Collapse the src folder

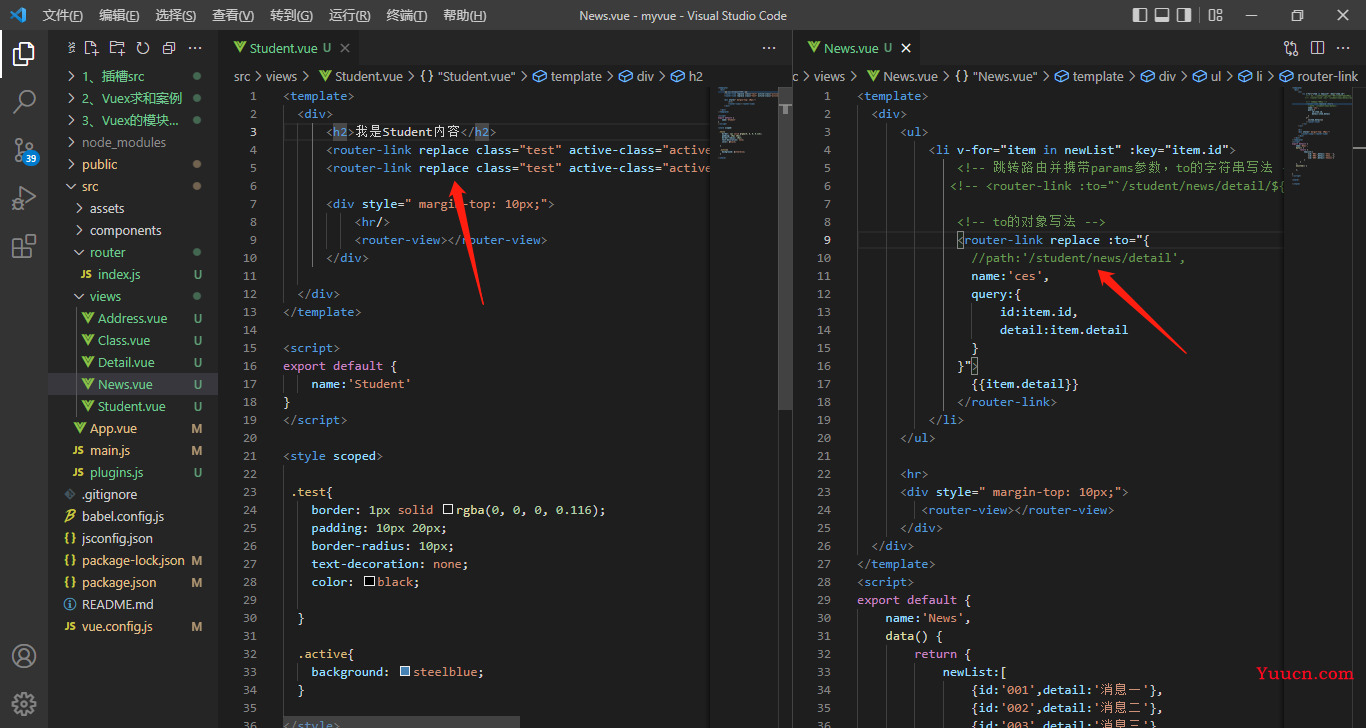133,186
